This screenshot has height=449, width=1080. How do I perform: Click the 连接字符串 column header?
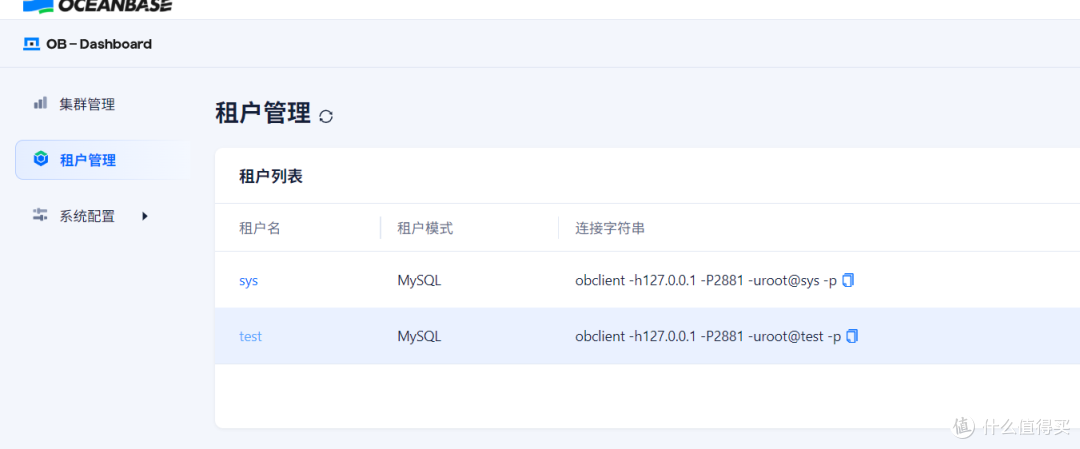pyautogui.click(x=610, y=228)
